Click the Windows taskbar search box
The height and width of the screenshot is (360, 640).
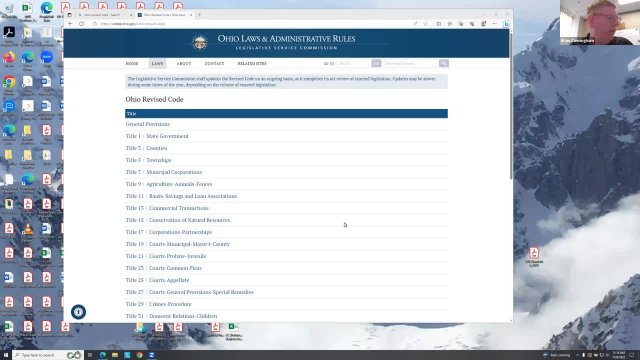pos(48,355)
